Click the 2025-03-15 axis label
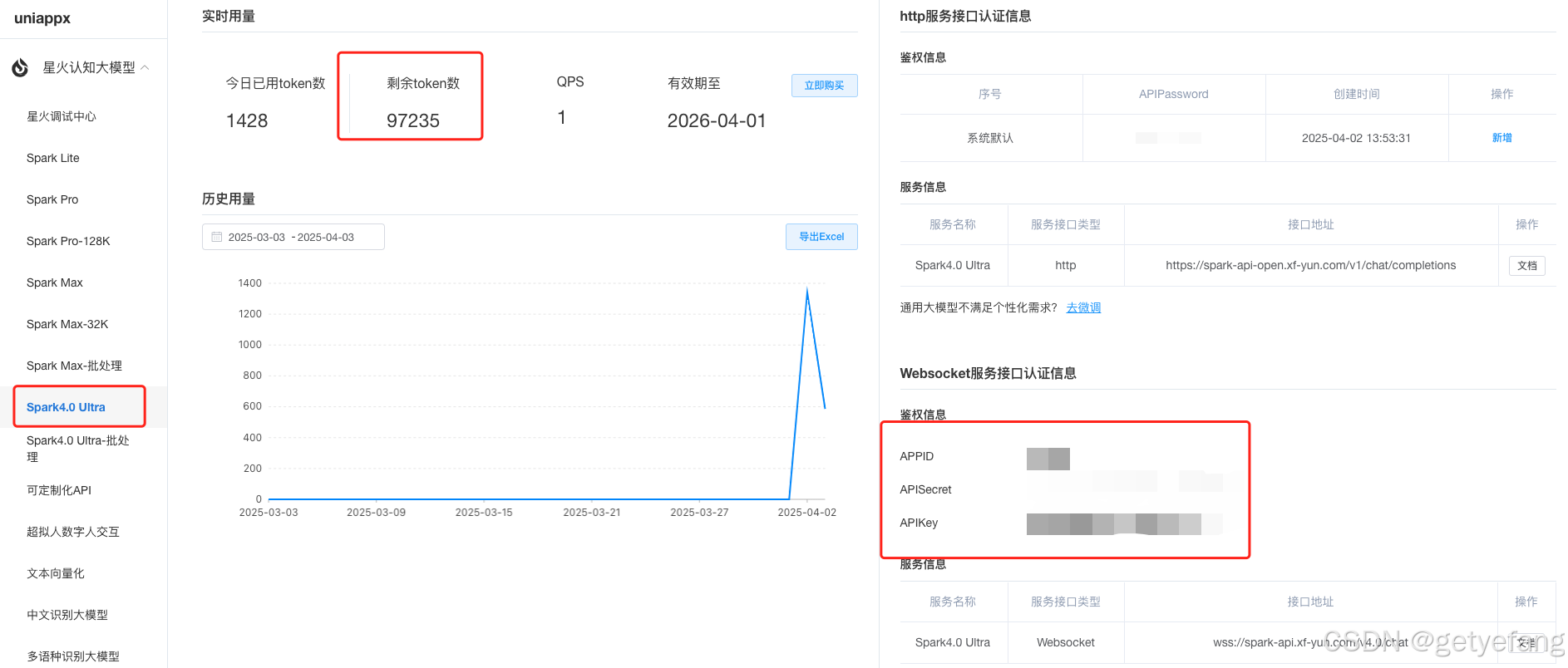Viewport: 1568px width, 668px height. pyautogui.click(x=484, y=513)
